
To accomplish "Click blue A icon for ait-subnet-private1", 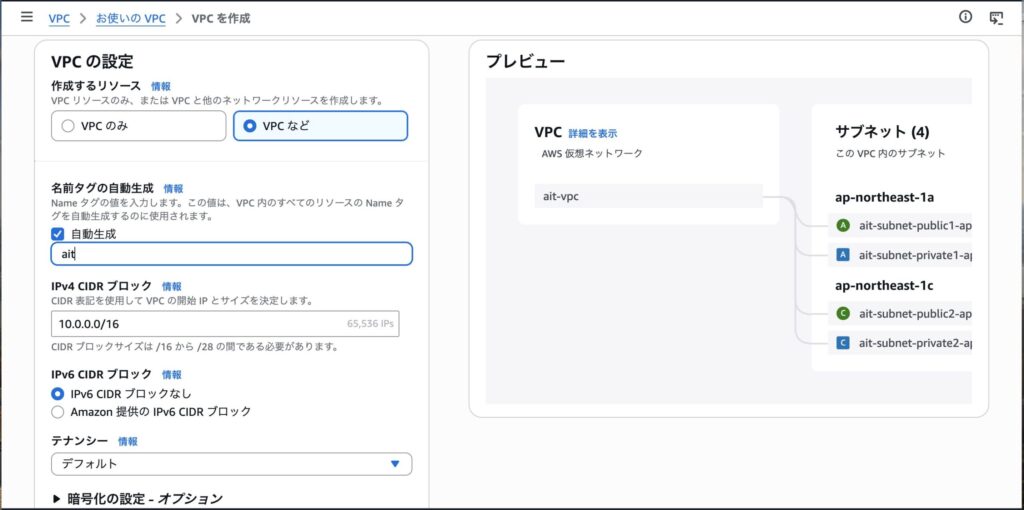I will [x=843, y=255].
